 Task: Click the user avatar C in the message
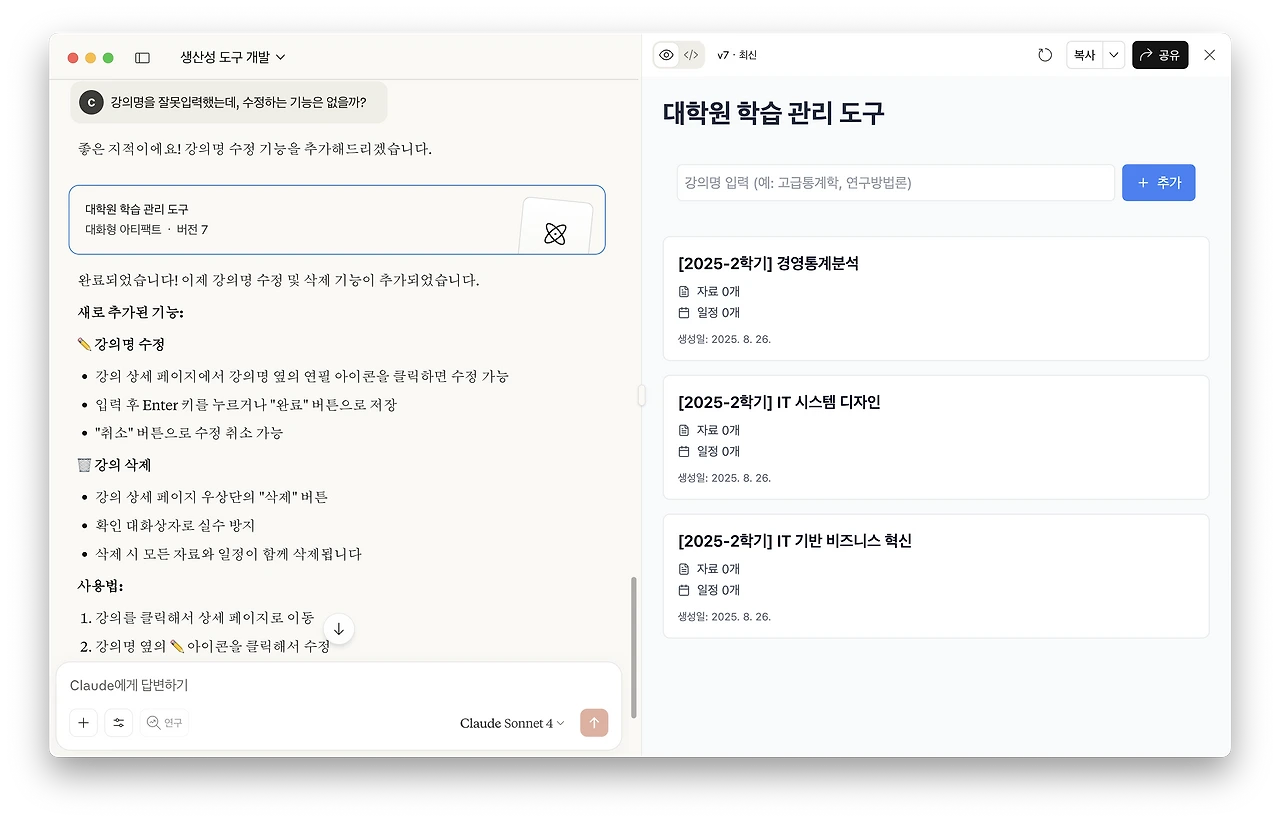91,102
